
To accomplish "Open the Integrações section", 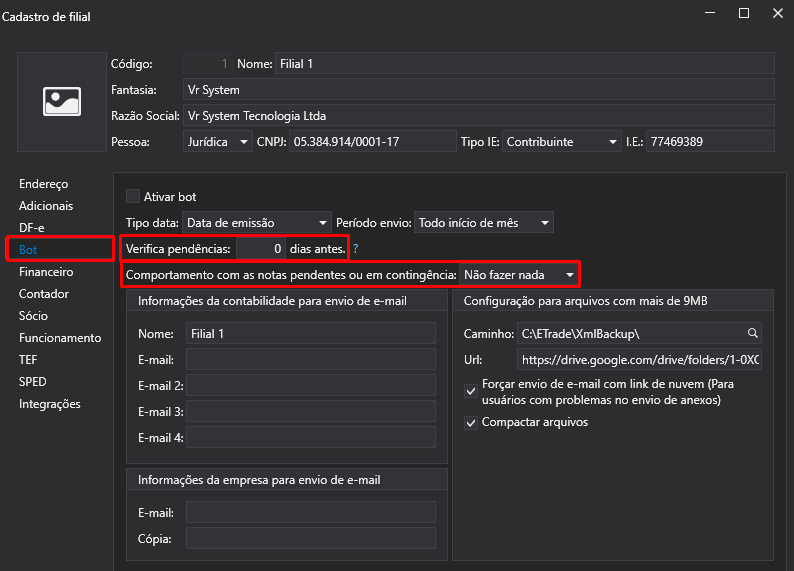I will 50,404.
